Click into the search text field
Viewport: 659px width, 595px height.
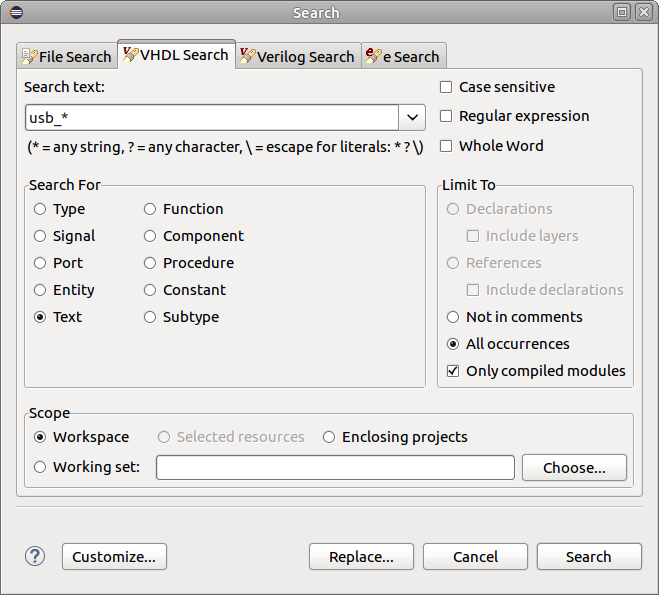212,117
